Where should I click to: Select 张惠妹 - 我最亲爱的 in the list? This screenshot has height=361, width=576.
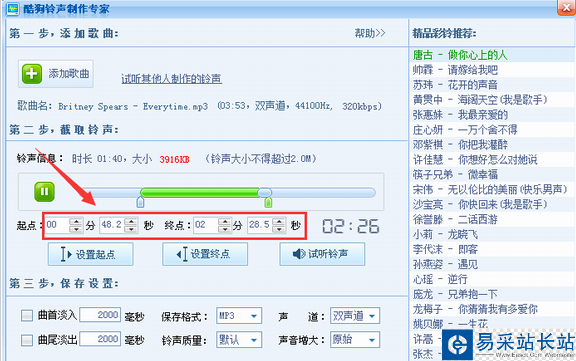pyautogui.click(x=492, y=115)
